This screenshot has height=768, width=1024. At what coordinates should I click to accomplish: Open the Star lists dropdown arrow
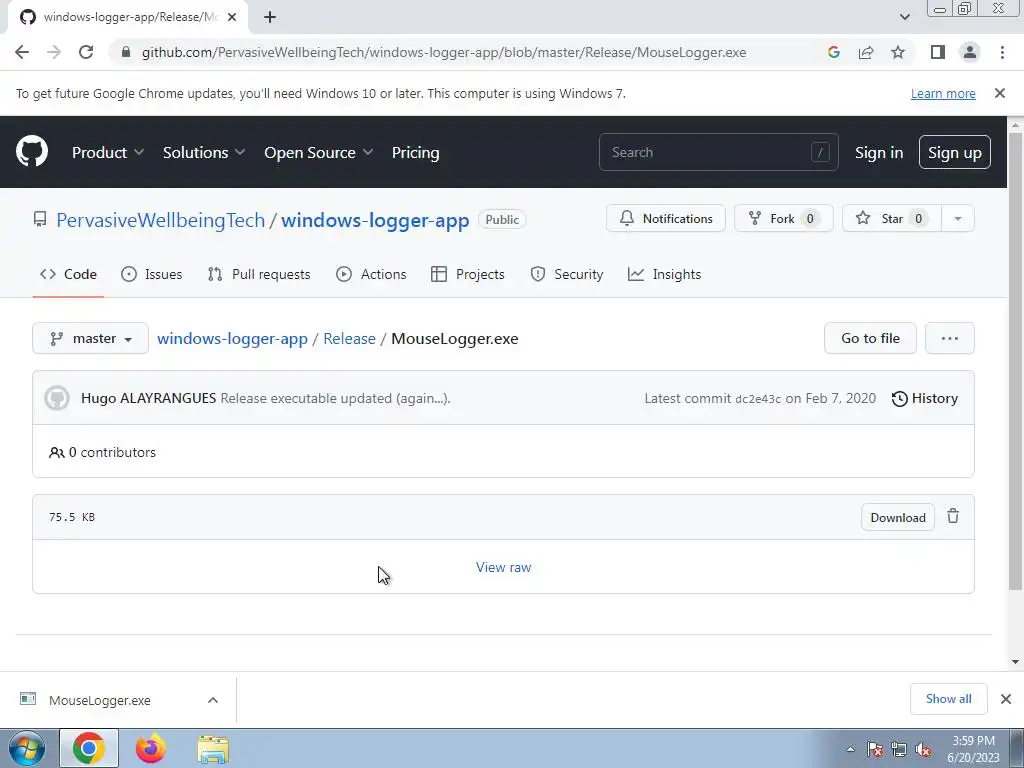[958, 219]
